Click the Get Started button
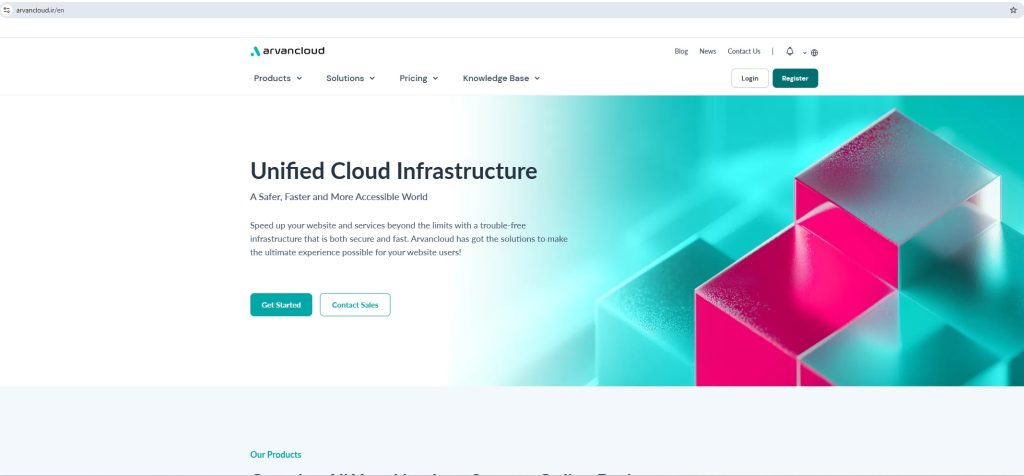Screen dimensions: 1024x476 281,305
